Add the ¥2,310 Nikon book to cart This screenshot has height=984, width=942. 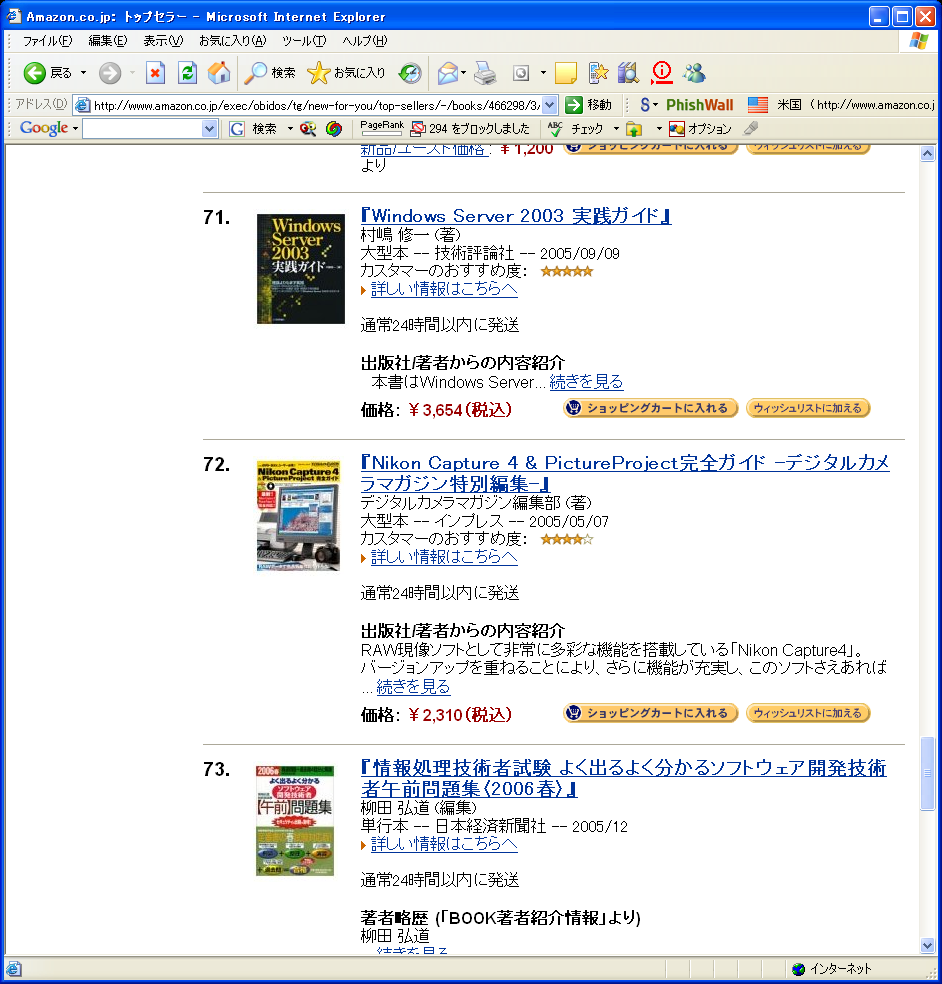(x=650, y=713)
